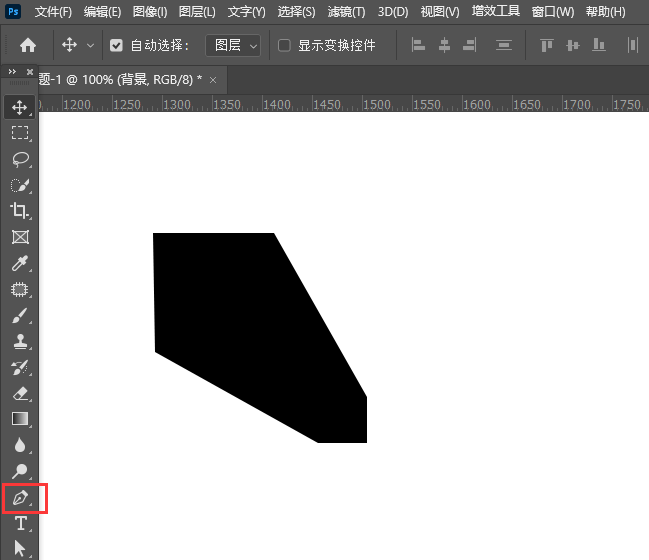
Task: Click the Clone Stamp tool
Action: click(19, 342)
